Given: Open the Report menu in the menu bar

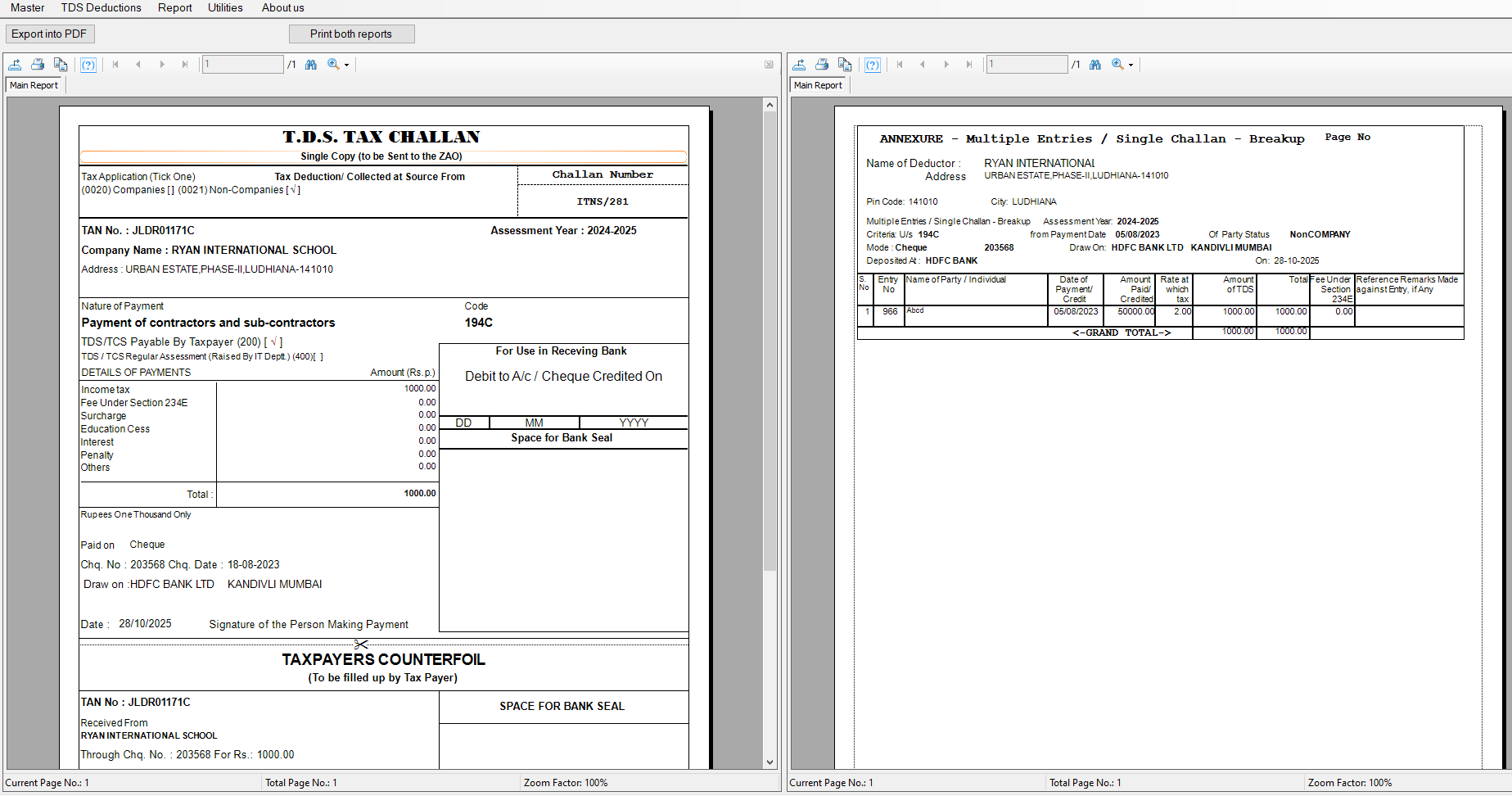Looking at the screenshot, I should click(174, 7).
